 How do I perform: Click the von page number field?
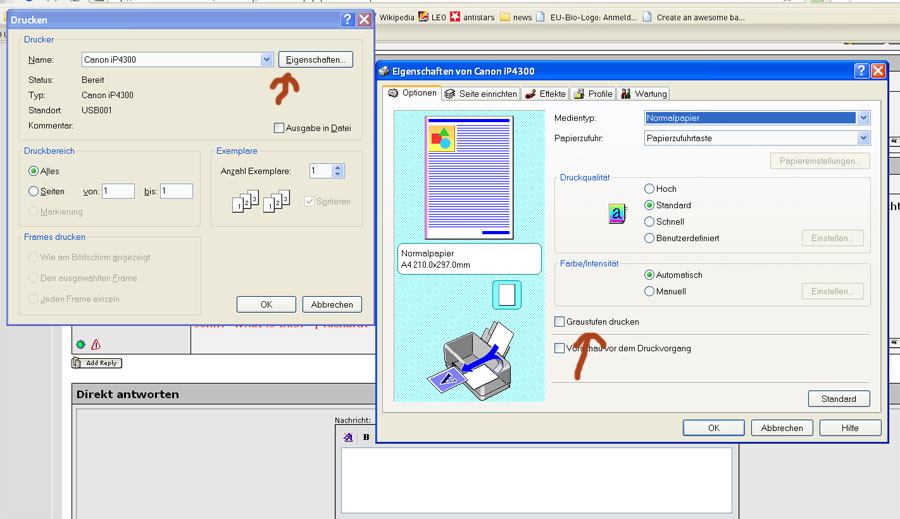click(x=118, y=191)
